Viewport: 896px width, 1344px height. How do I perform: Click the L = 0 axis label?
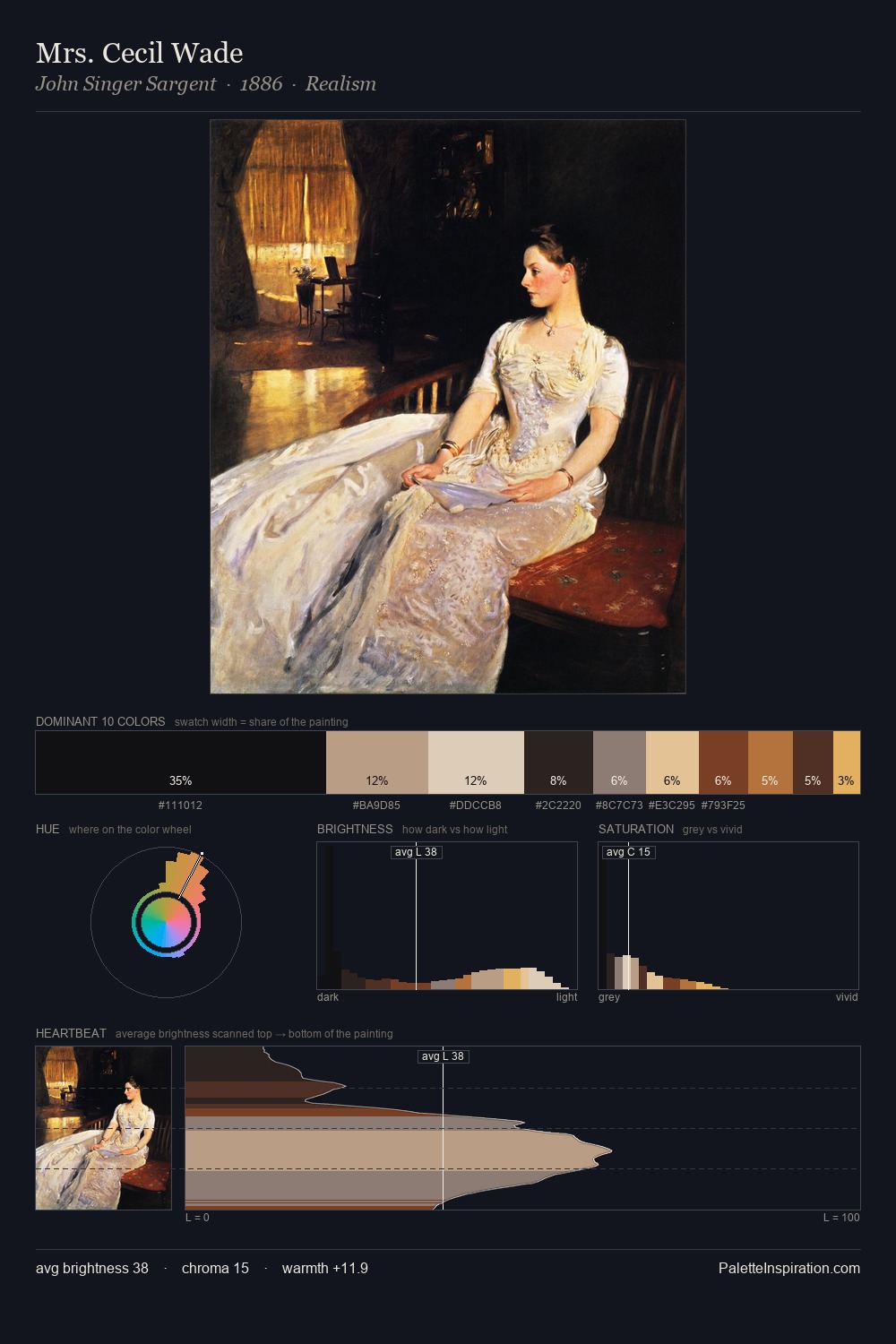tap(197, 1218)
